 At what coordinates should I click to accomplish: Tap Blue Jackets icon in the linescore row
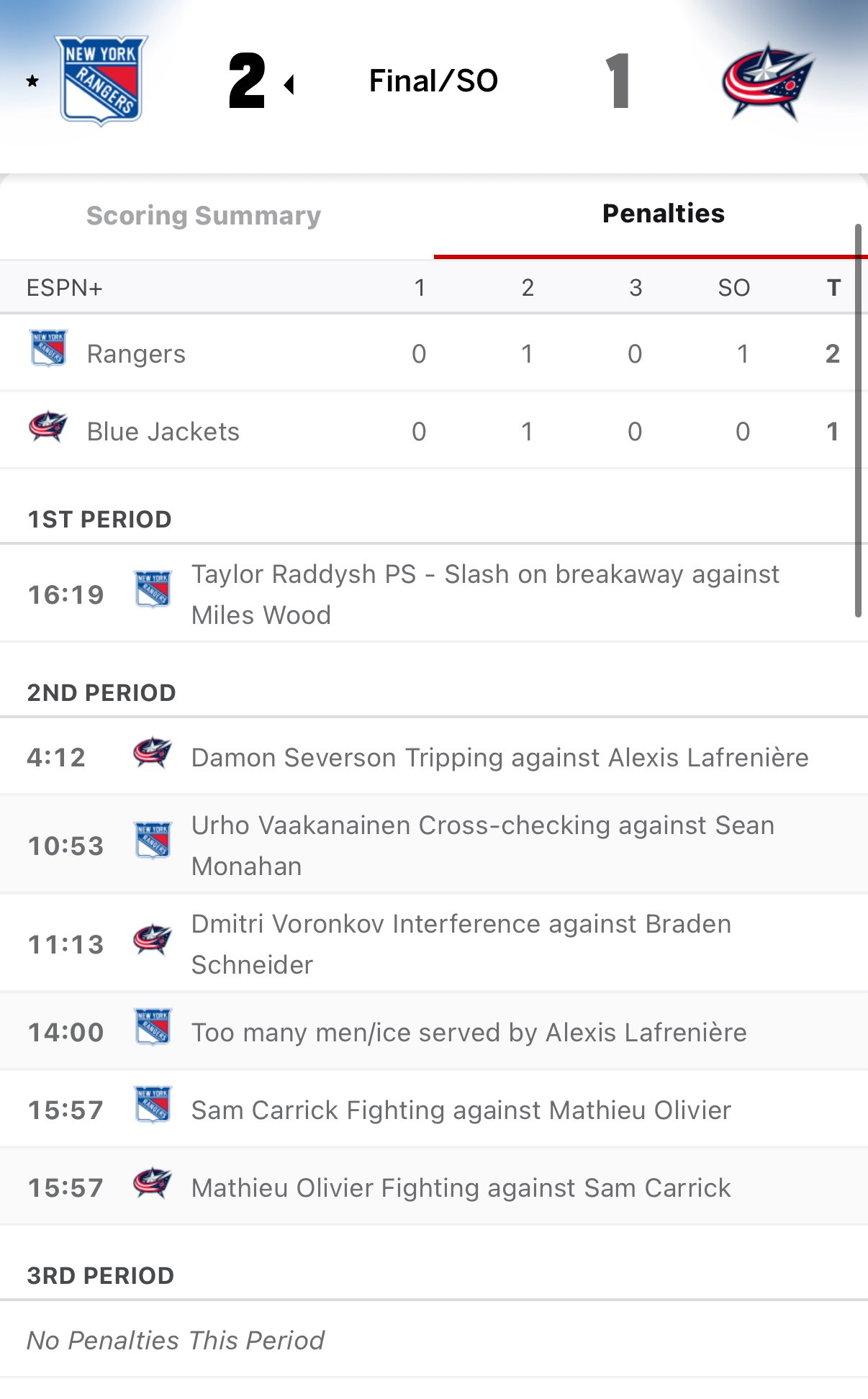click(x=48, y=426)
